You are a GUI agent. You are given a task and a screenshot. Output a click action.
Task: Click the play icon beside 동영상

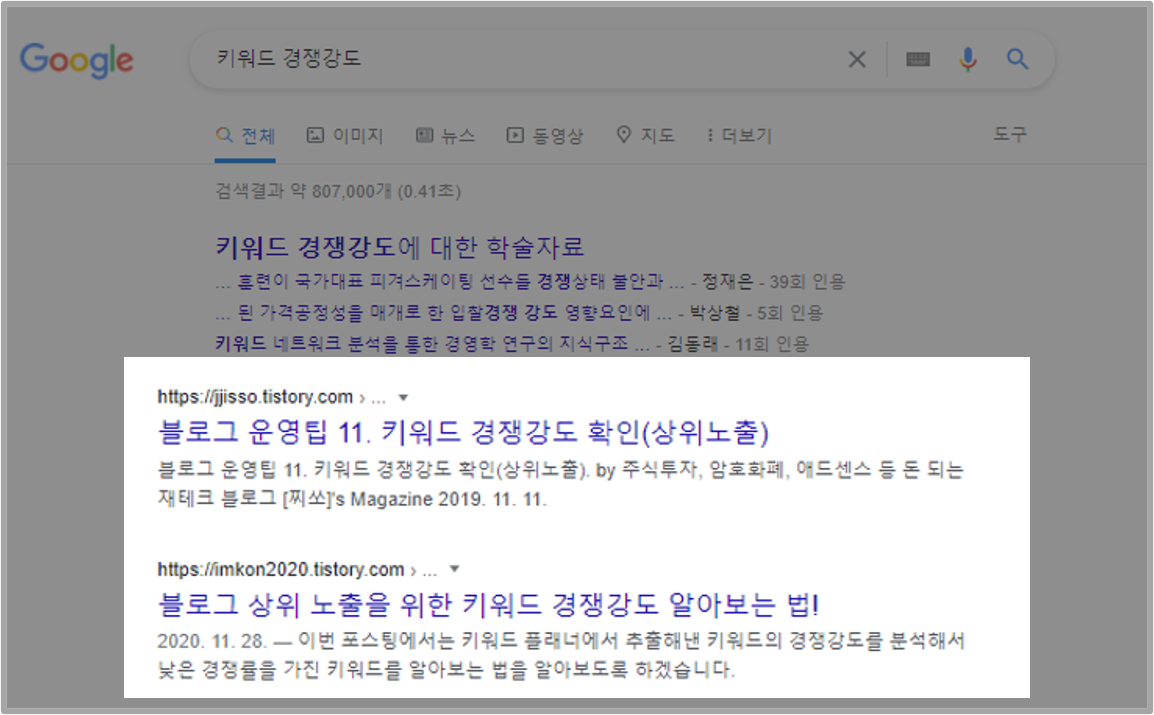[516, 135]
